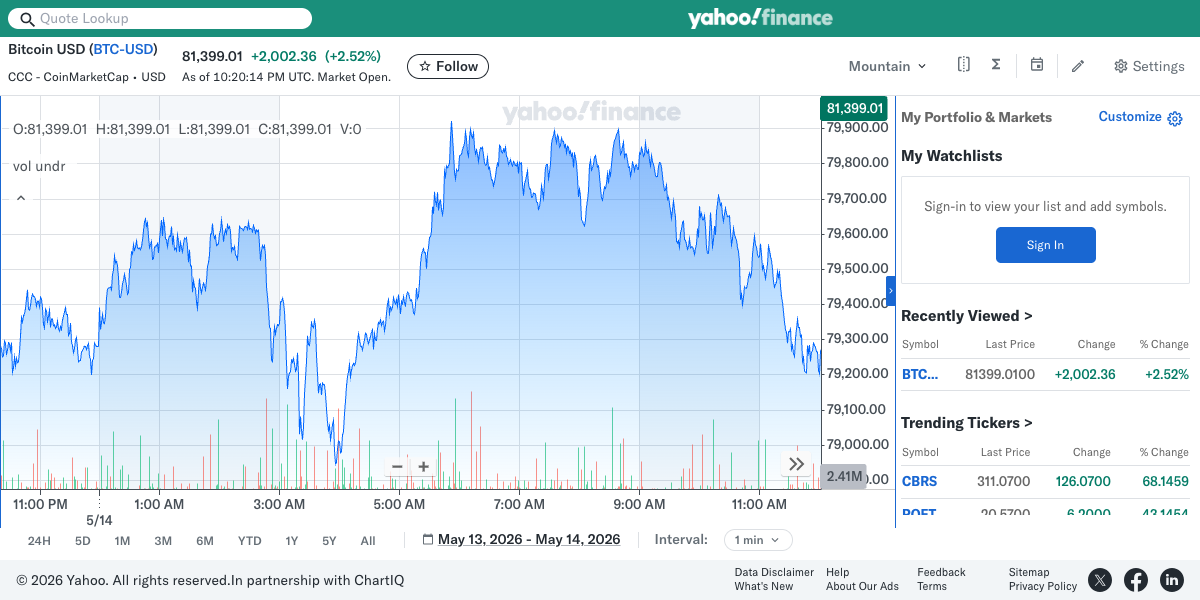Viewport: 1200px width, 600px height.
Task: Click the 81399.0100 last price cell
Action: [x=999, y=374]
